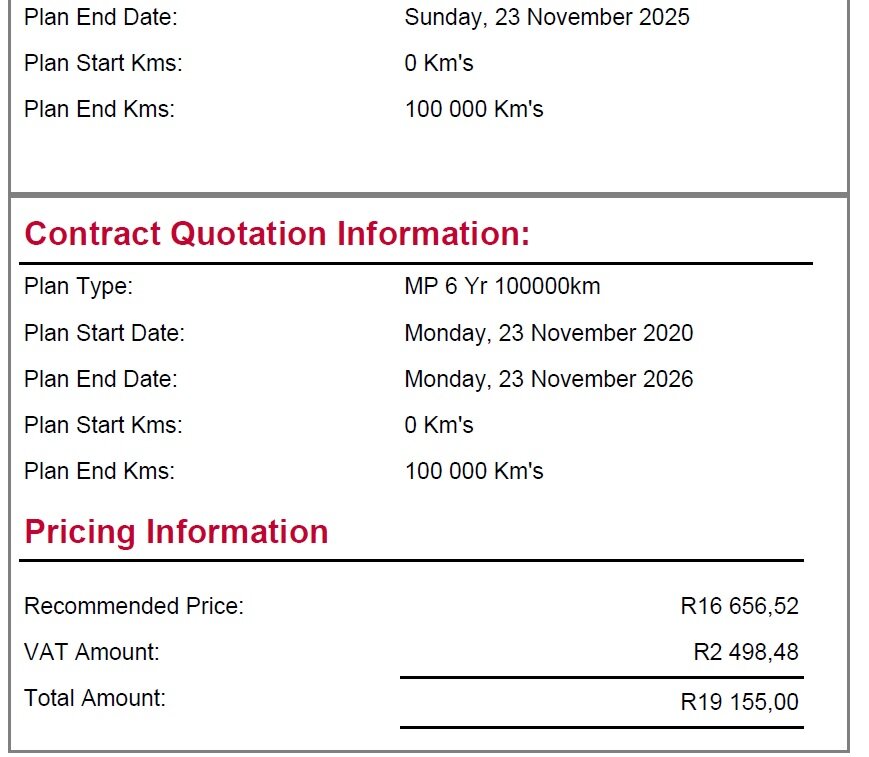Click the Plan Start Date label in quotation section
The width and height of the screenshot is (869, 757).
tap(104, 334)
